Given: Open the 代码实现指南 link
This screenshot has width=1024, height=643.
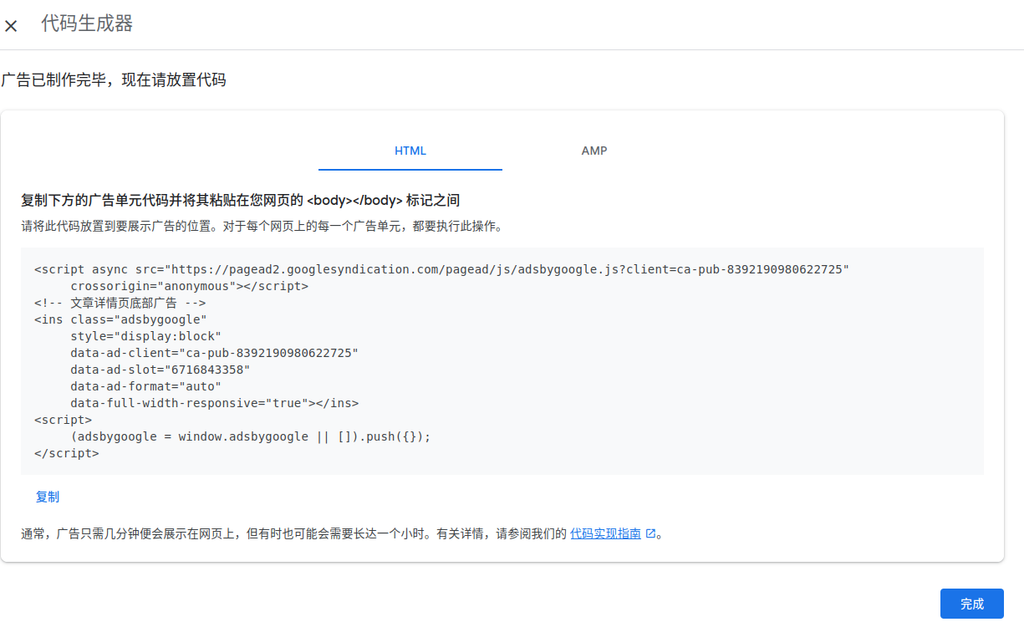Looking at the screenshot, I should tap(605, 533).
